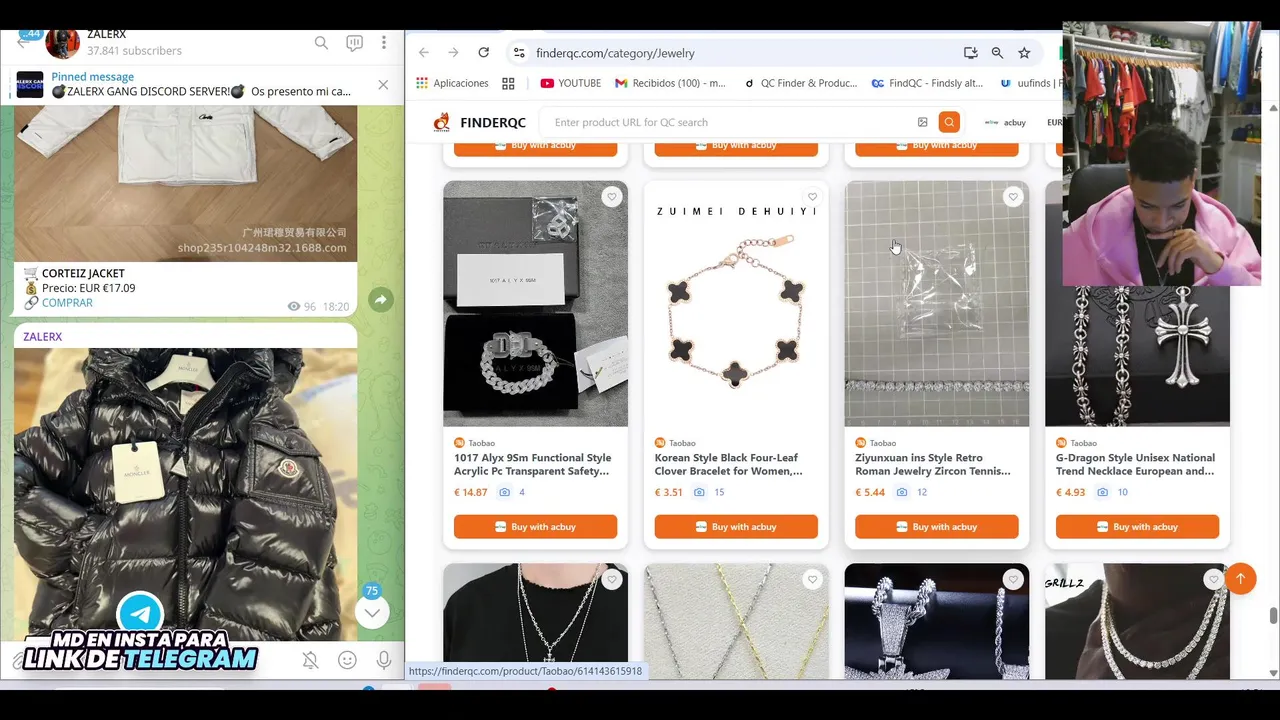1280x720 pixels.
Task: Click install app icon in address bar
Action: click(x=970, y=53)
